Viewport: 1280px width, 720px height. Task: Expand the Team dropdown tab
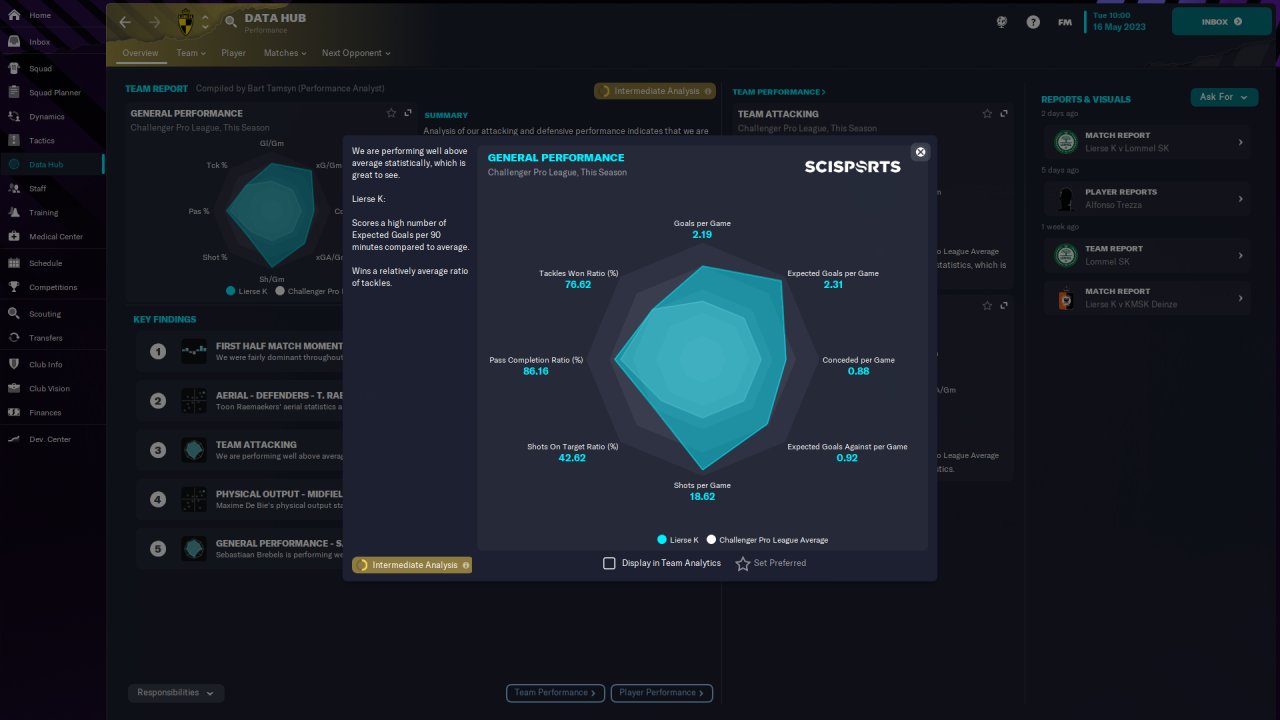pos(190,53)
